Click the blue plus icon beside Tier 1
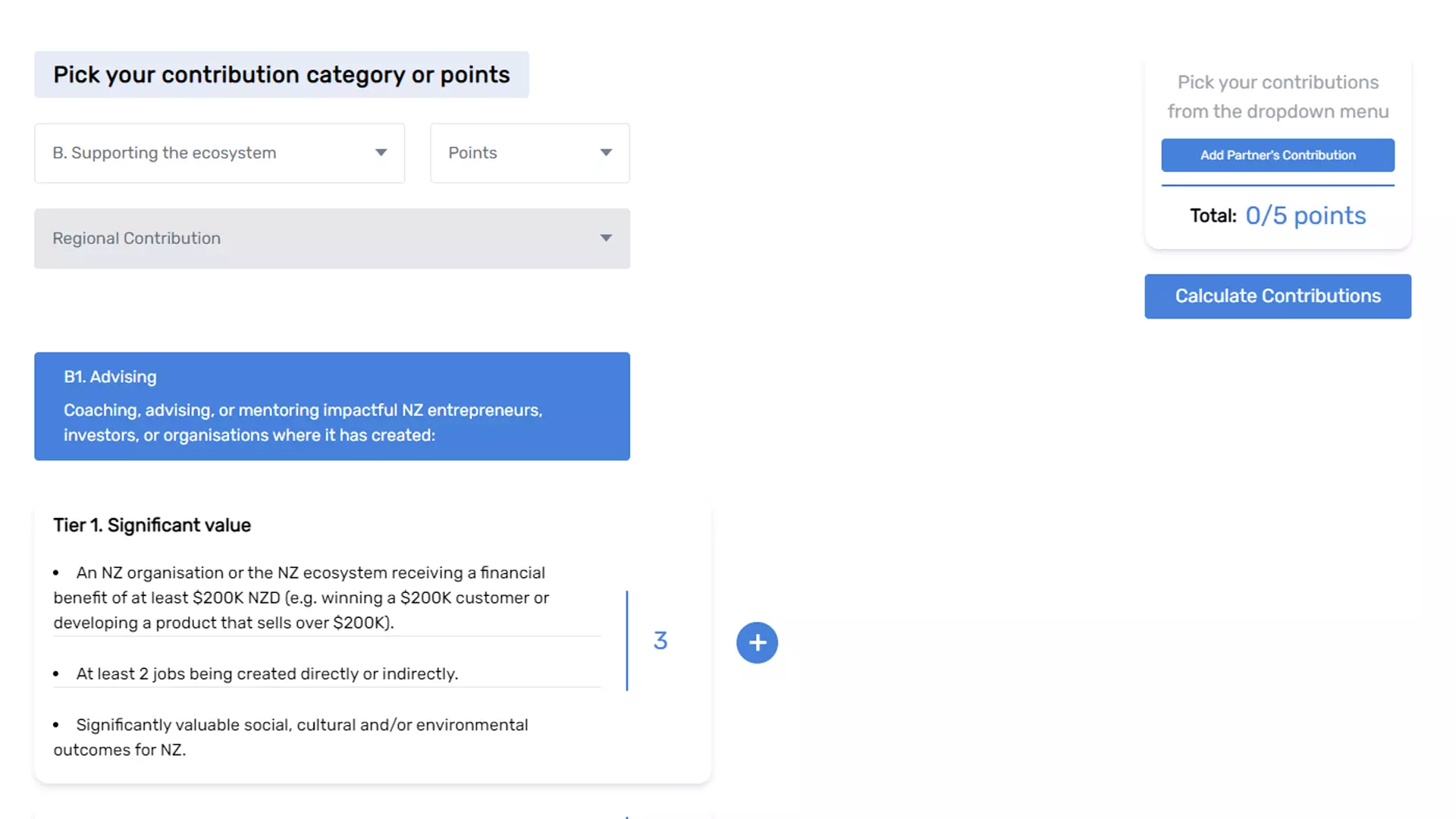This screenshot has width=1456, height=819. point(757,642)
